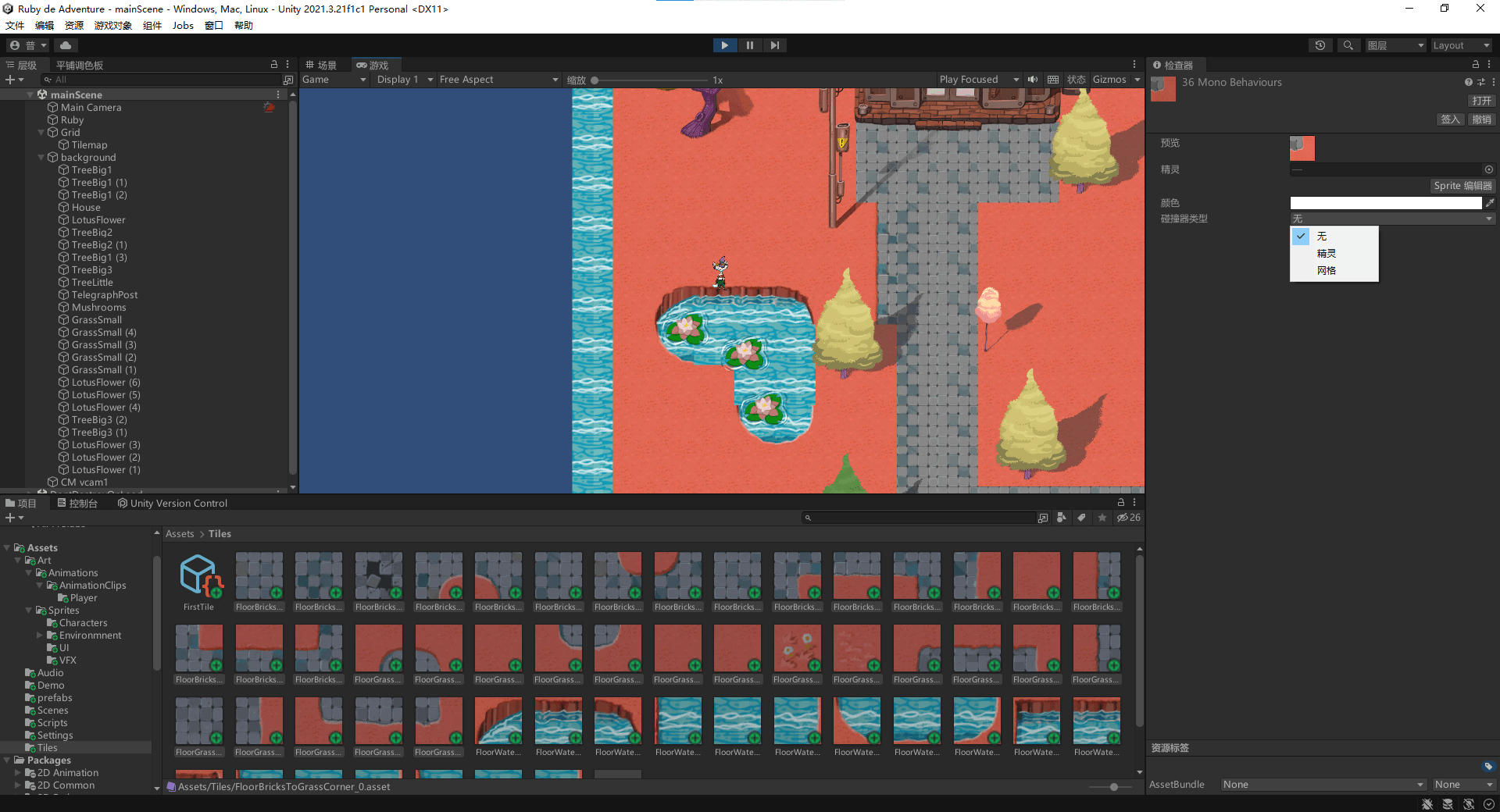Open the 图层 layers dropdown
Screen dimensions: 1500x812
(x=1395, y=45)
